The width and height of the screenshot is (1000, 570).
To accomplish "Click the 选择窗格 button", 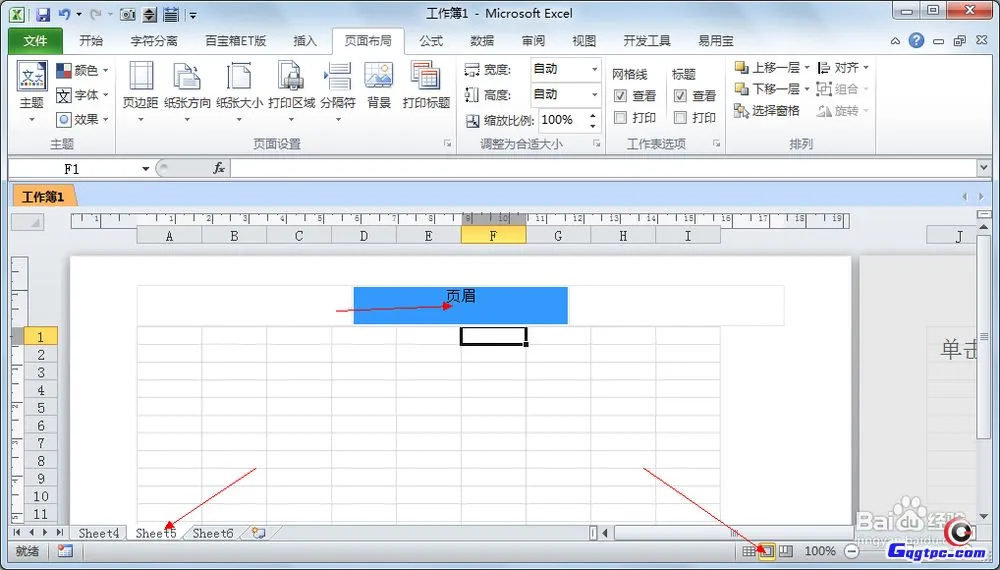I will click(x=767, y=111).
